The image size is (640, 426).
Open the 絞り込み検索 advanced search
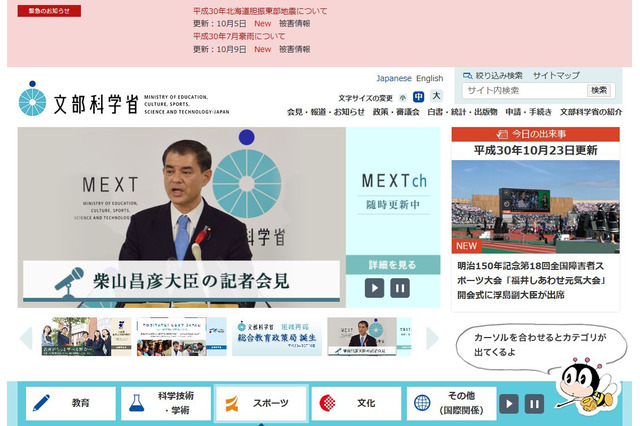(493, 75)
